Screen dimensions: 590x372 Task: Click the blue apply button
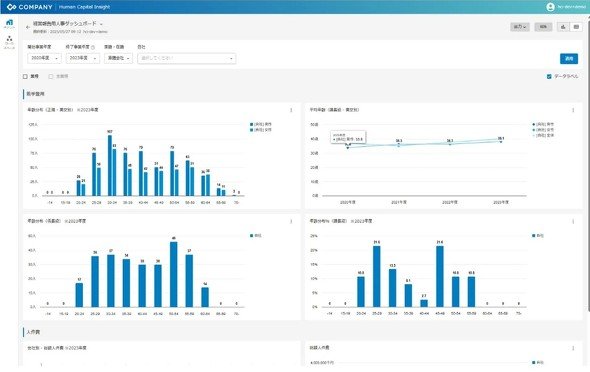point(569,59)
